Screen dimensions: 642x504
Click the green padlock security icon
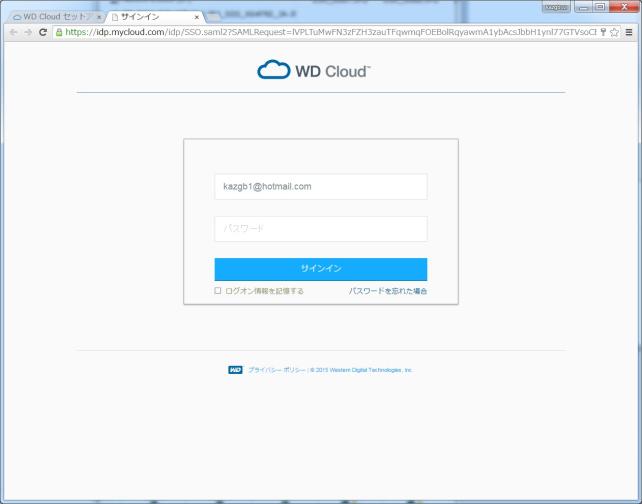pyautogui.click(x=59, y=32)
